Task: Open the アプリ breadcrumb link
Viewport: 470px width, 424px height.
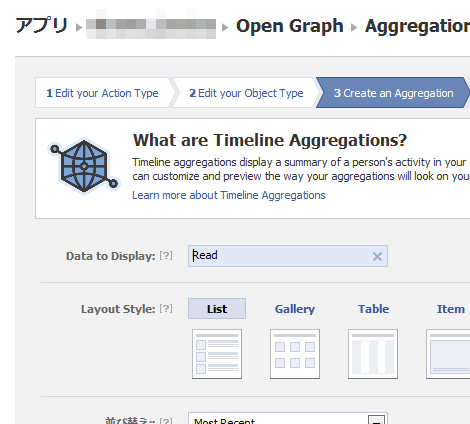Action: coord(42,26)
